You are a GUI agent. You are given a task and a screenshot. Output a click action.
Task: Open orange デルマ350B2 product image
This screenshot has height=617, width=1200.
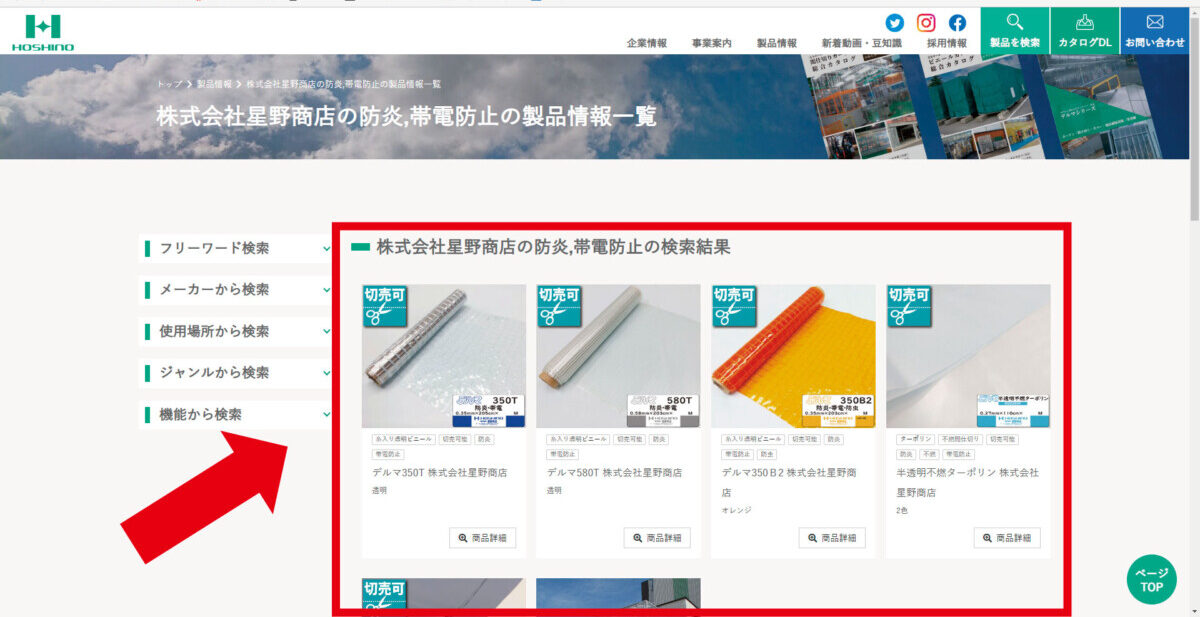pyautogui.click(x=793, y=356)
